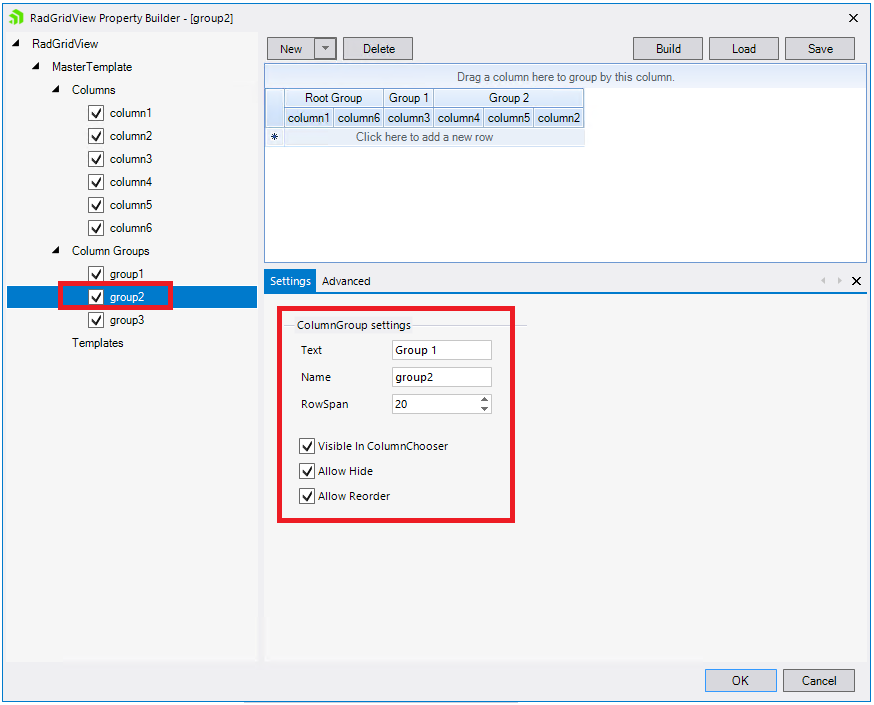This screenshot has width=874, height=705.
Task: Disable Visible In ColumnChooser
Action: (306, 446)
